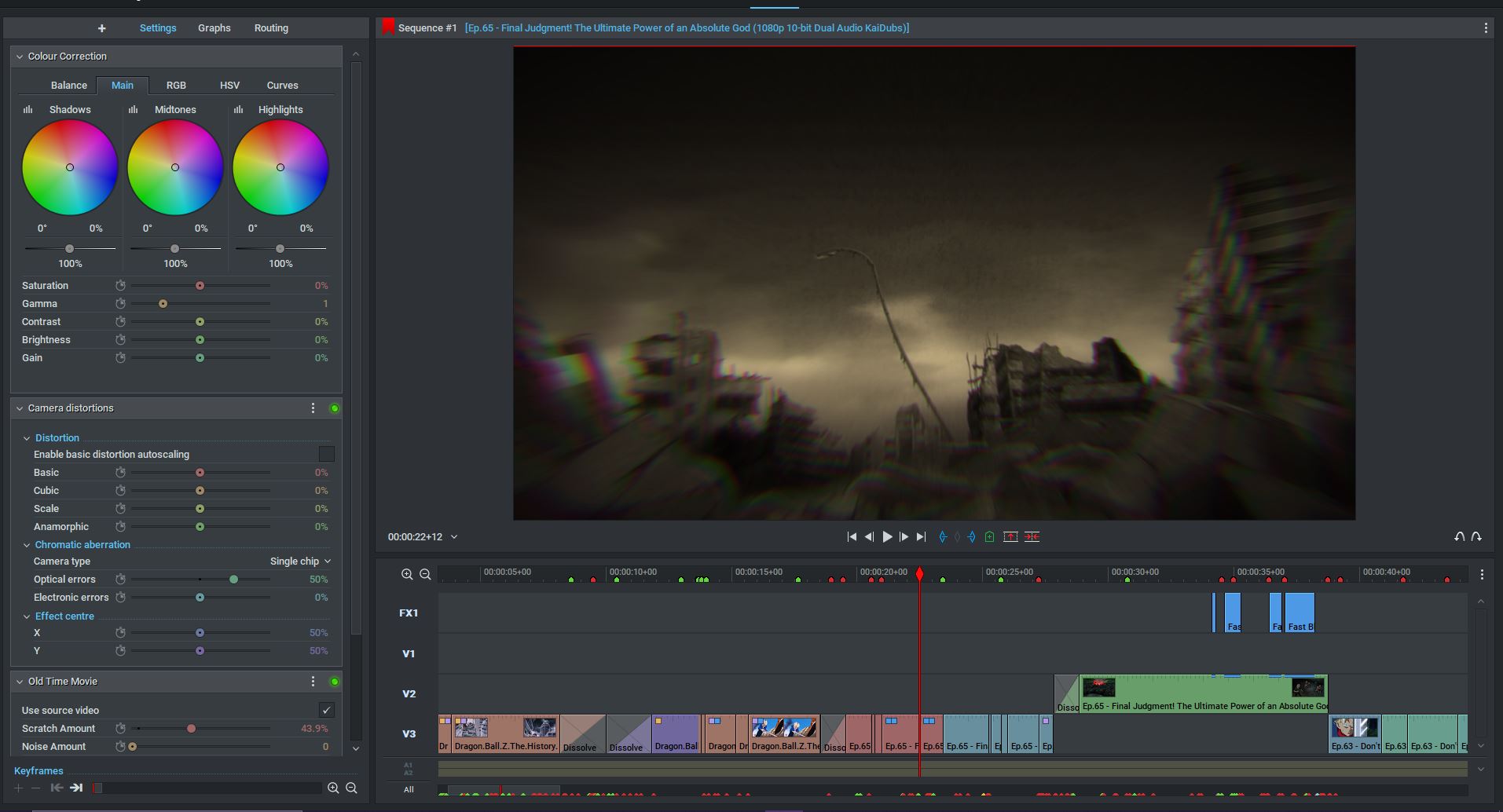Viewport: 1503px width, 812px height.
Task: Add a new effect with plus icon
Action: click(101, 28)
